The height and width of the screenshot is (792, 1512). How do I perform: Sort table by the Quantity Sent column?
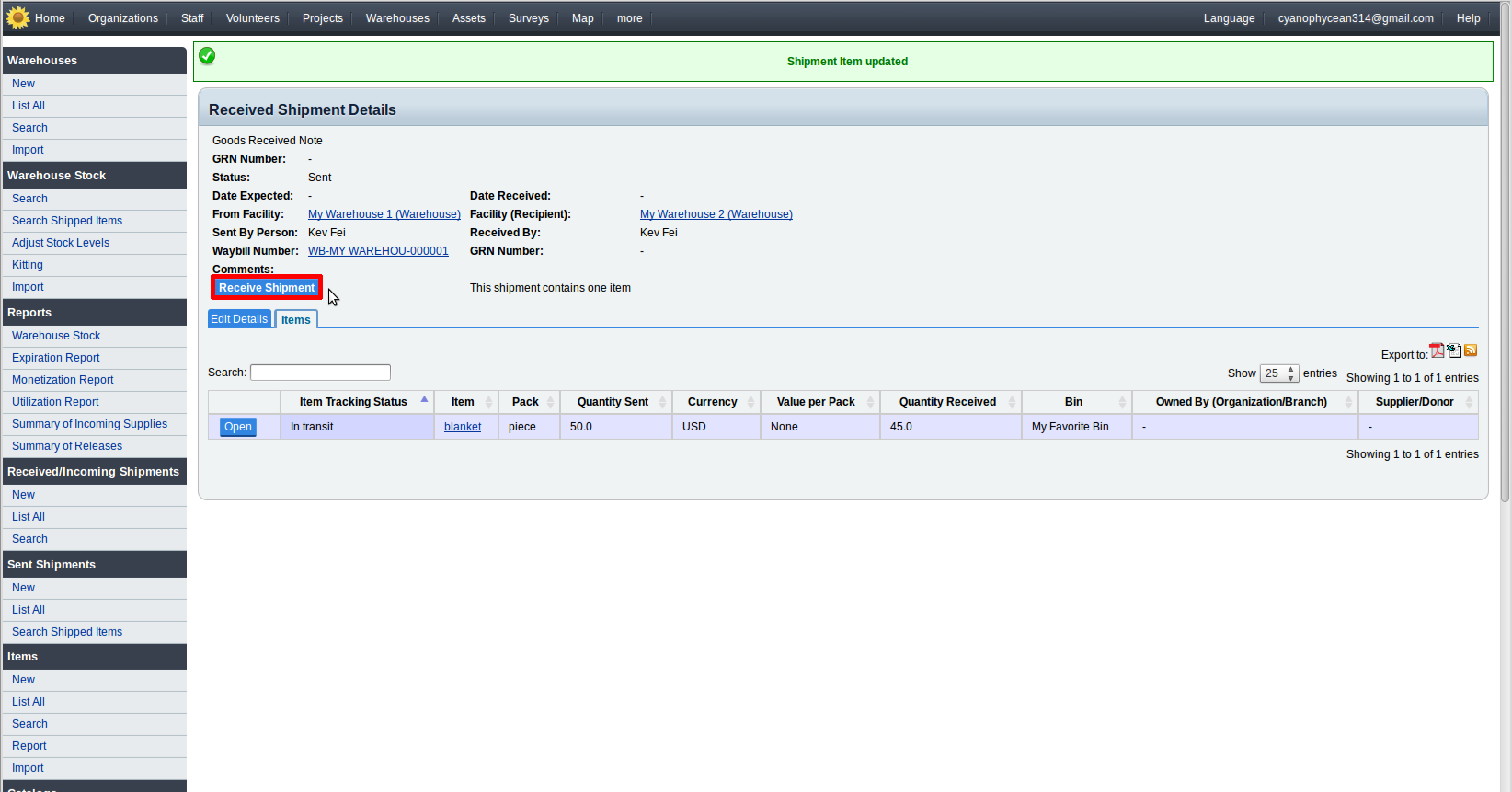click(613, 402)
